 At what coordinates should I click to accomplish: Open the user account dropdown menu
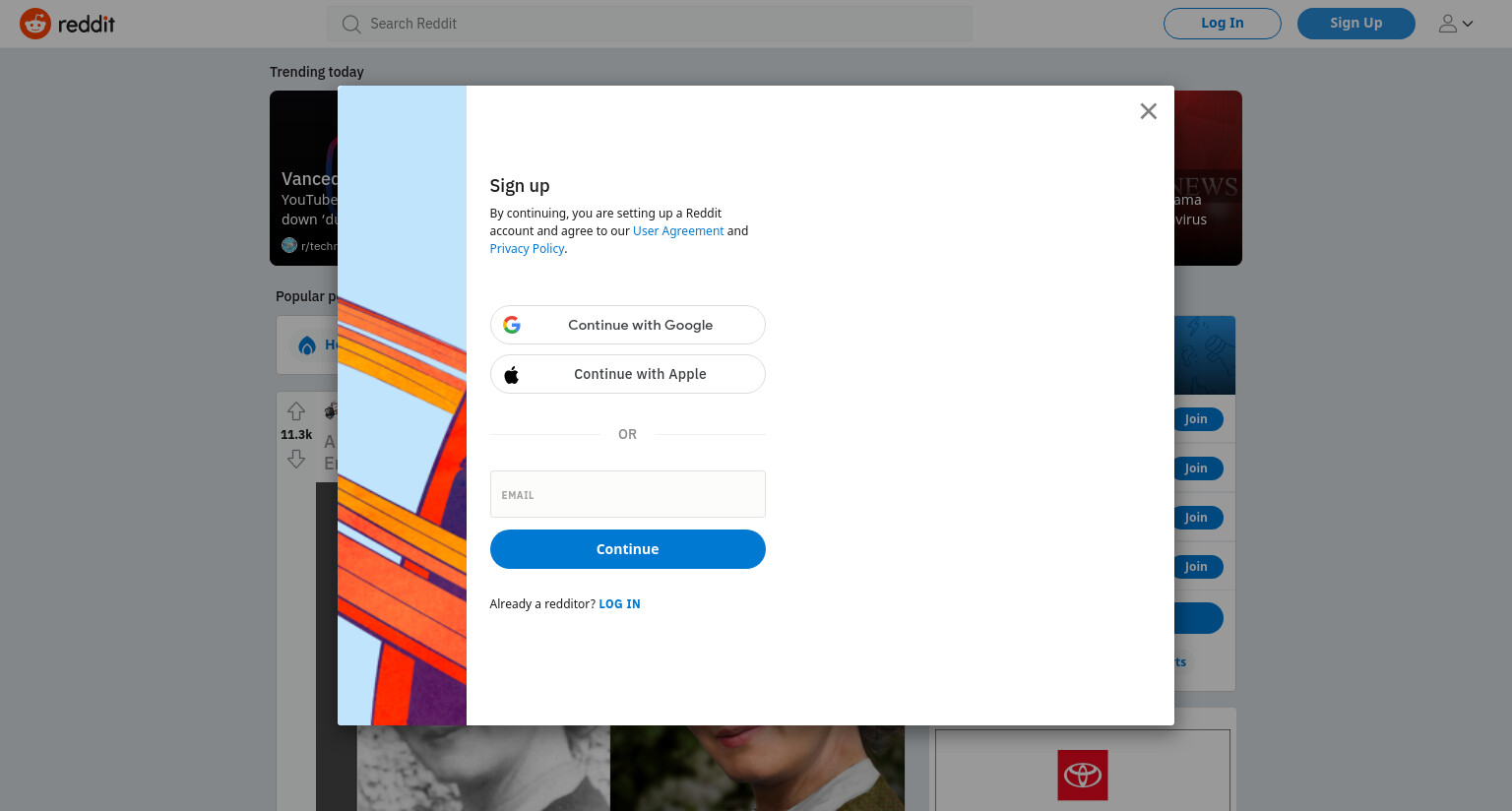(x=1456, y=24)
